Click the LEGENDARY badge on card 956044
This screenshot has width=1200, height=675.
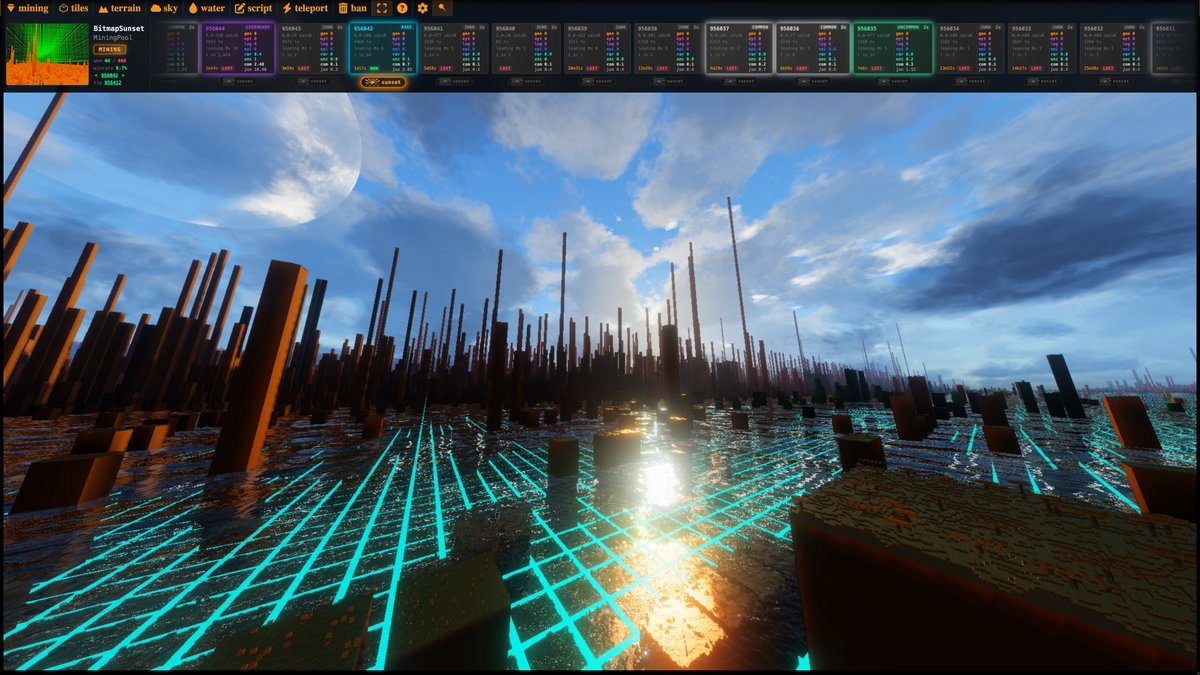(x=258, y=26)
